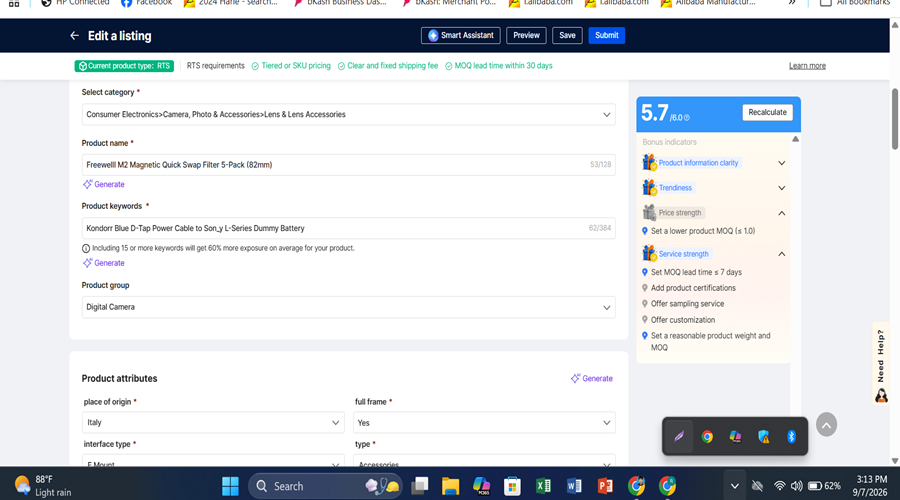The height and width of the screenshot is (500, 900).
Task: Open bKash Business Dashboard bookmark
Action: click(x=340, y=3)
